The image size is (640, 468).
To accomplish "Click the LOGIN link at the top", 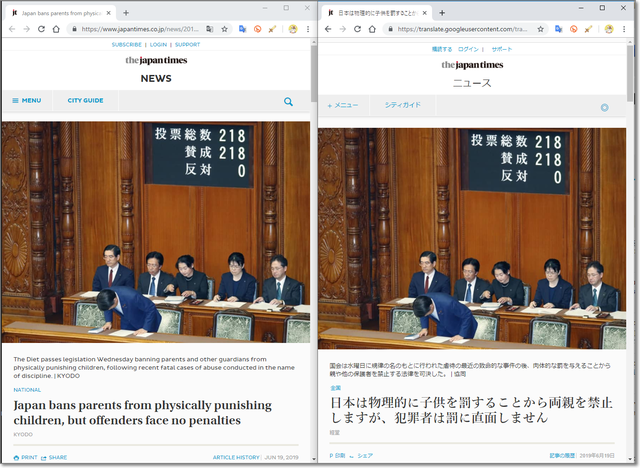I will pyautogui.click(x=158, y=45).
